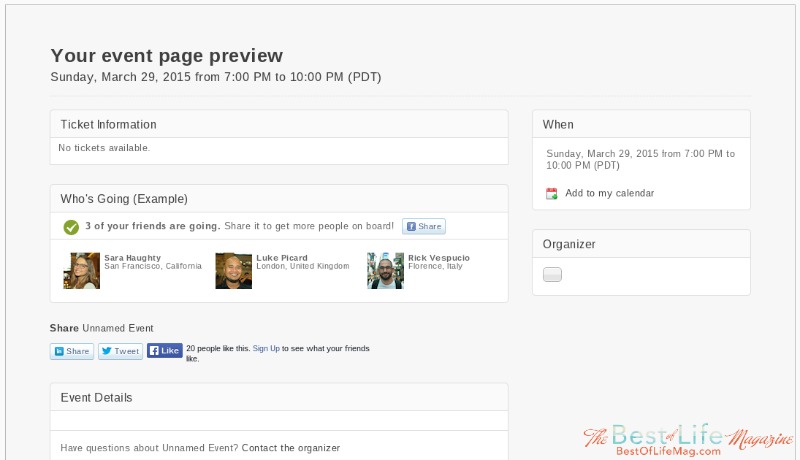The image size is (800, 460).
Task: Open Sara Haughty's profile photo
Action: [x=82, y=271]
